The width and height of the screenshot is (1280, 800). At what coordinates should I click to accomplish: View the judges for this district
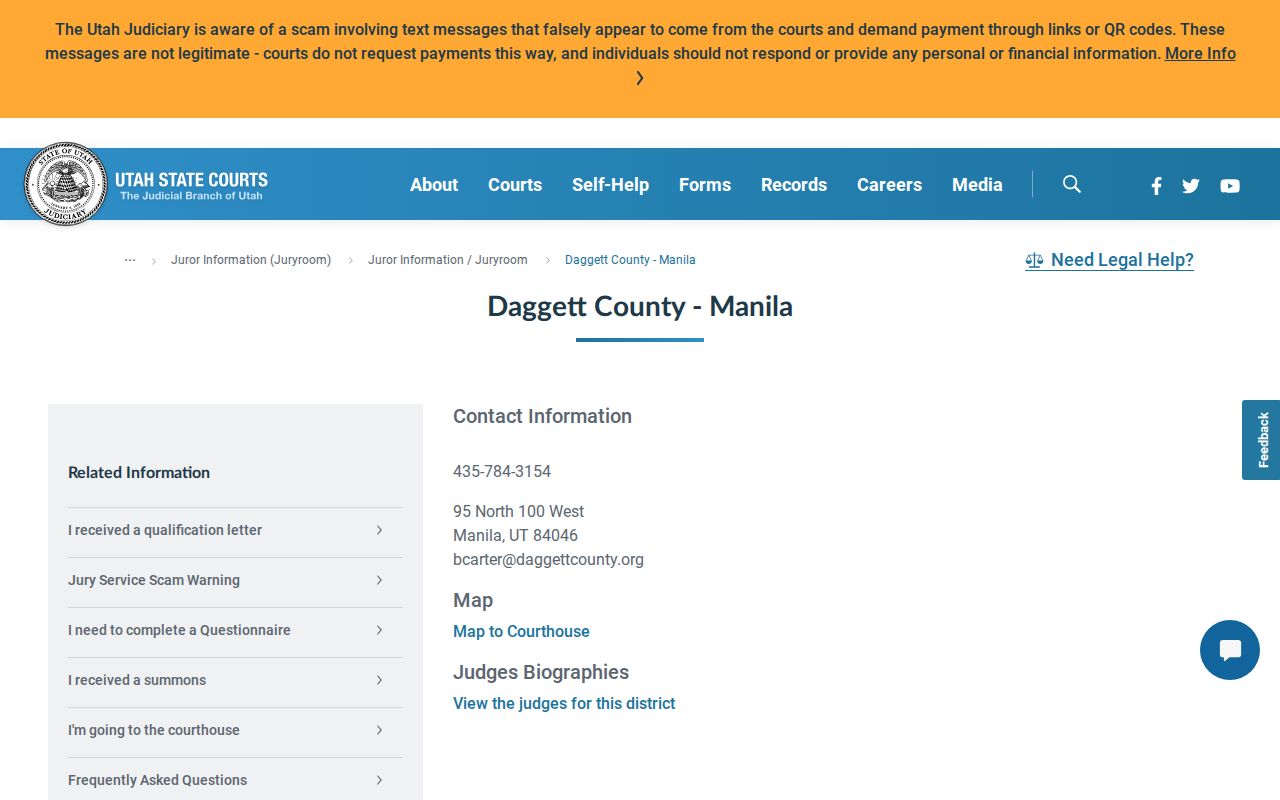[x=564, y=703]
